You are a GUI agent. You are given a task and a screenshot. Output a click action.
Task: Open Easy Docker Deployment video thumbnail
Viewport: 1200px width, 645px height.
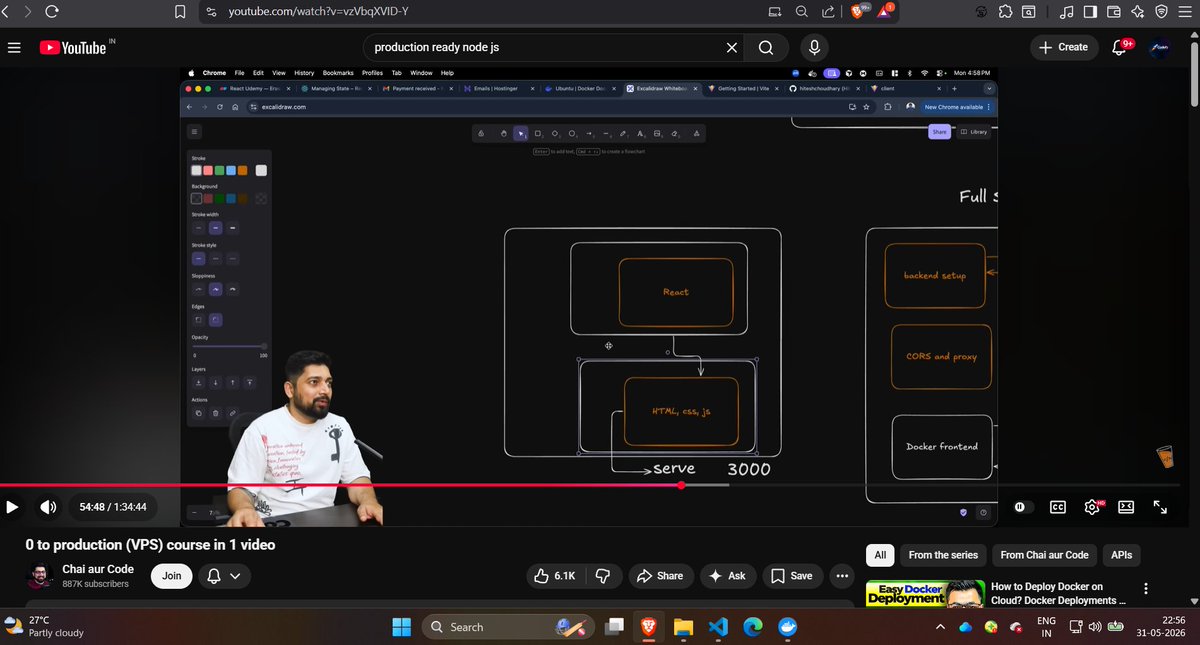coord(925,592)
